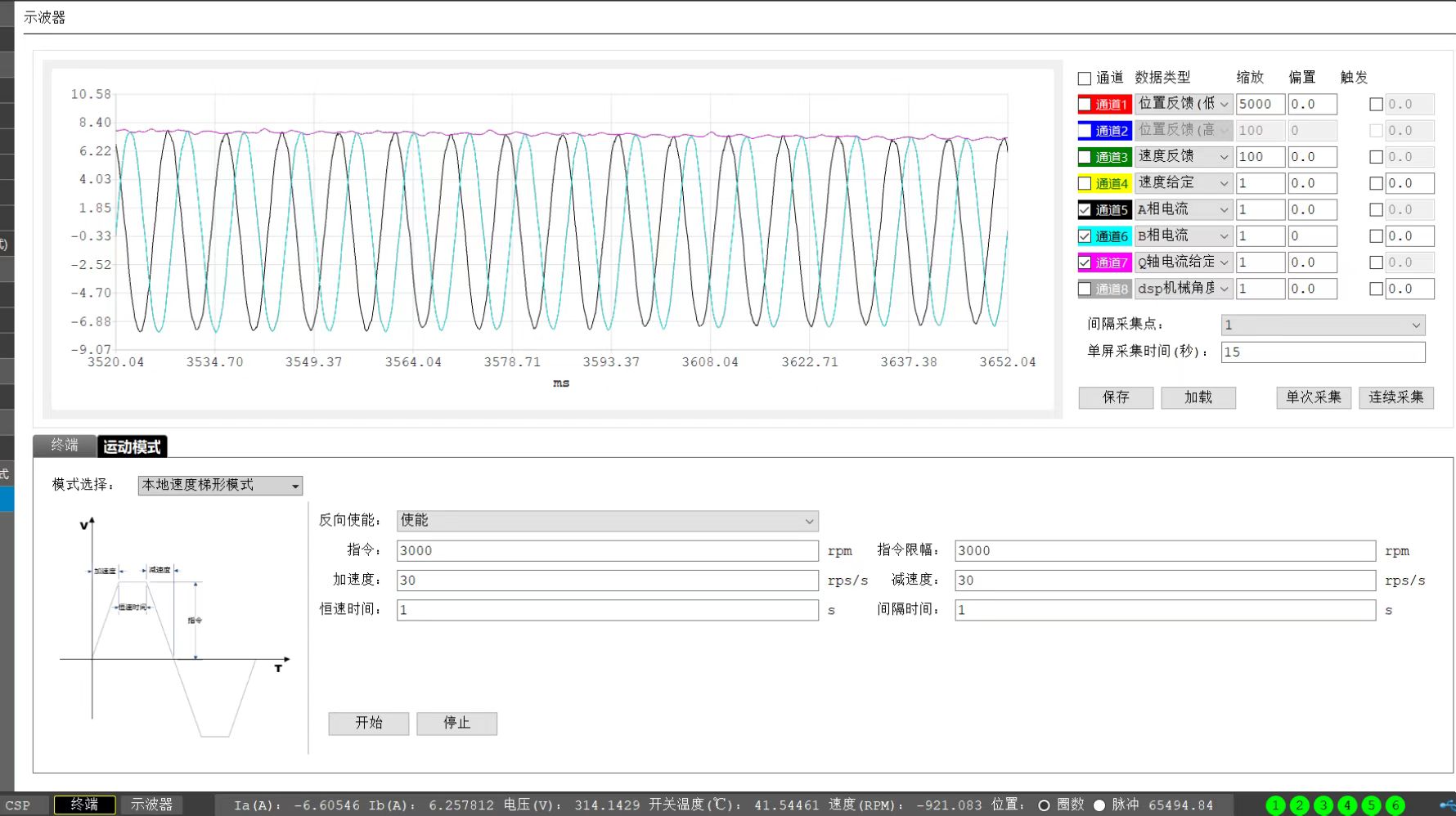Click the 减速度 deceleration input field
This screenshot has width=1456, height=816.
1165,581
